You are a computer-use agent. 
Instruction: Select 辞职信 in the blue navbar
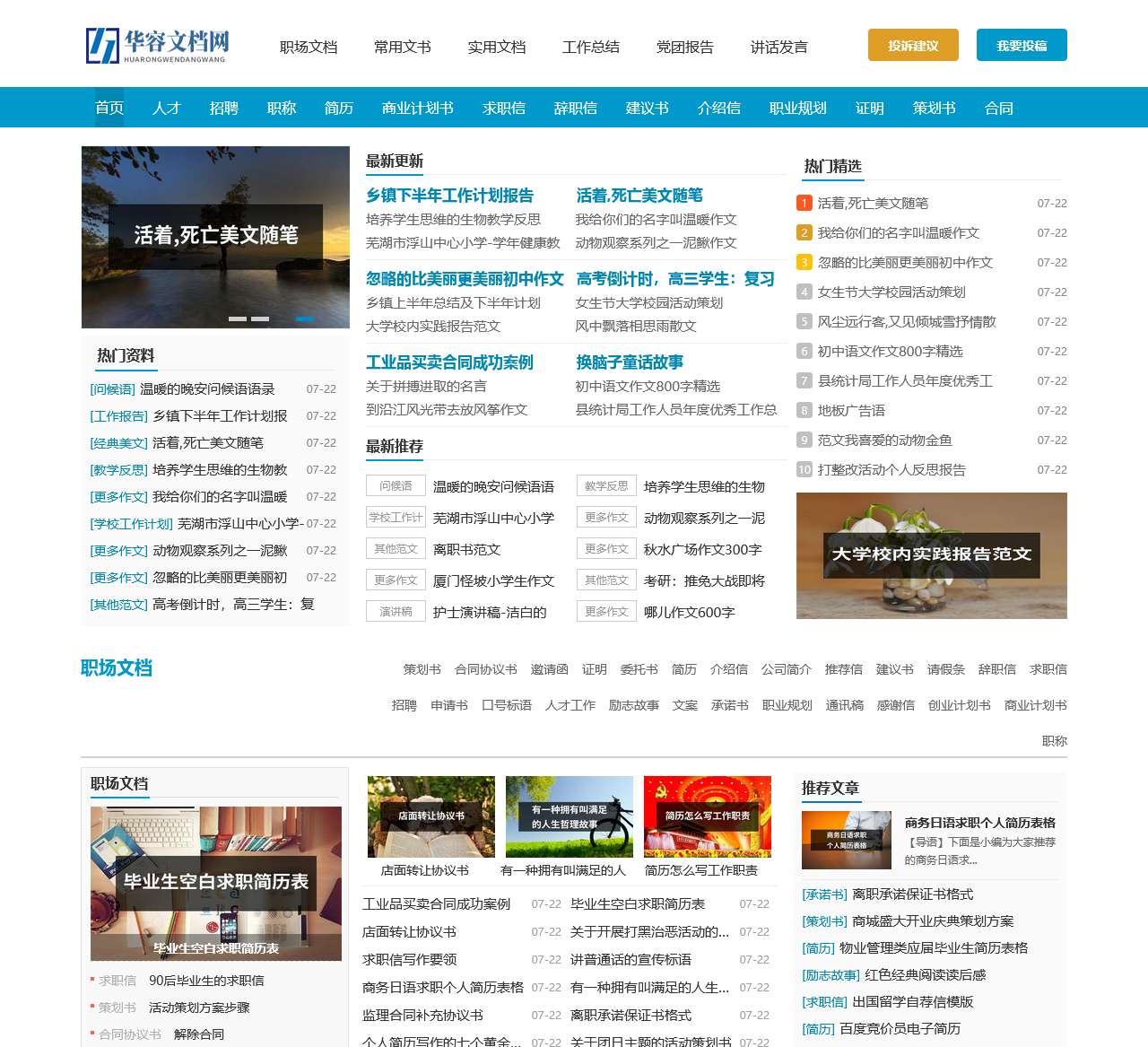[x=576, y=108]
